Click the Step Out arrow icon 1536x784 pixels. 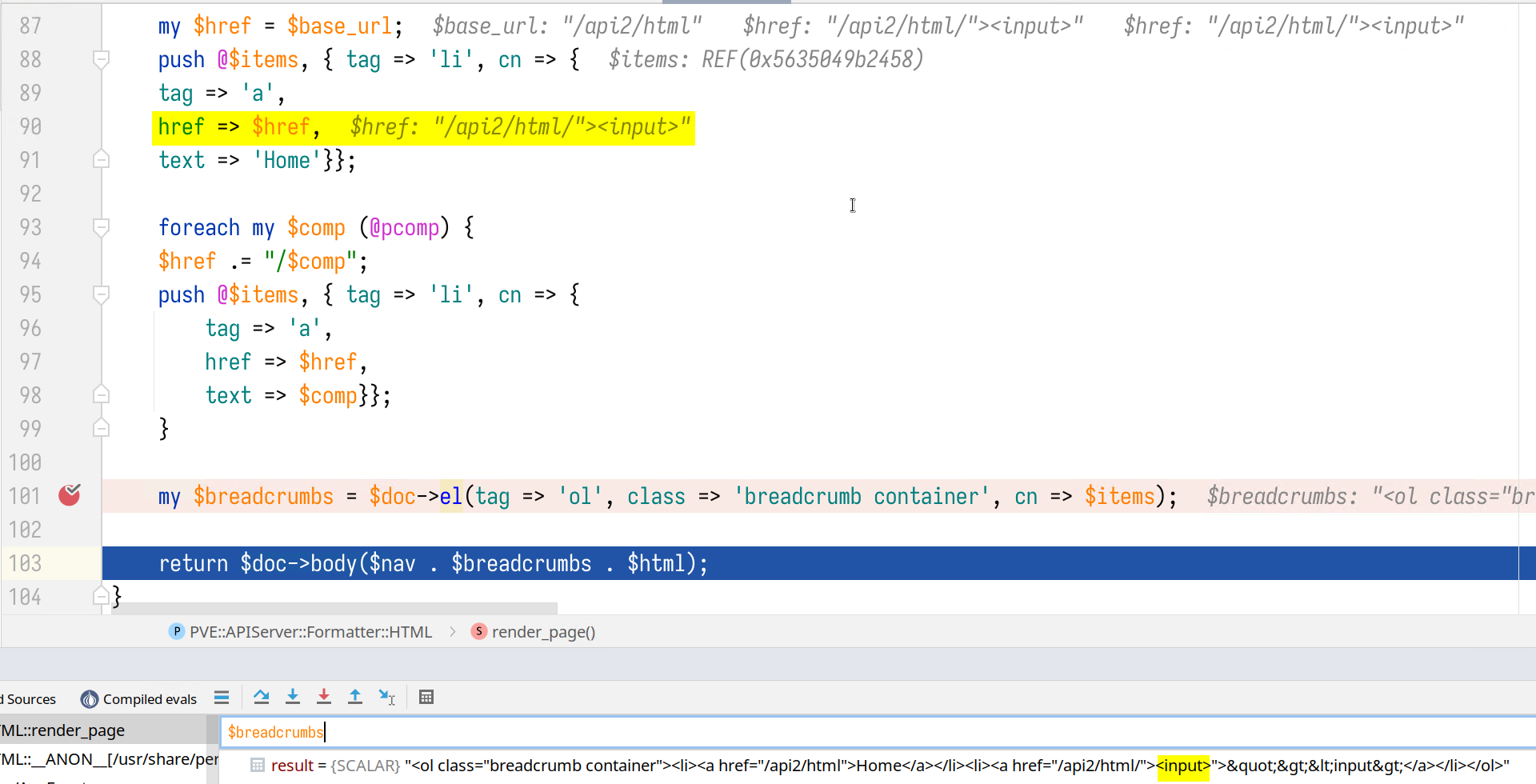point(355,697)
